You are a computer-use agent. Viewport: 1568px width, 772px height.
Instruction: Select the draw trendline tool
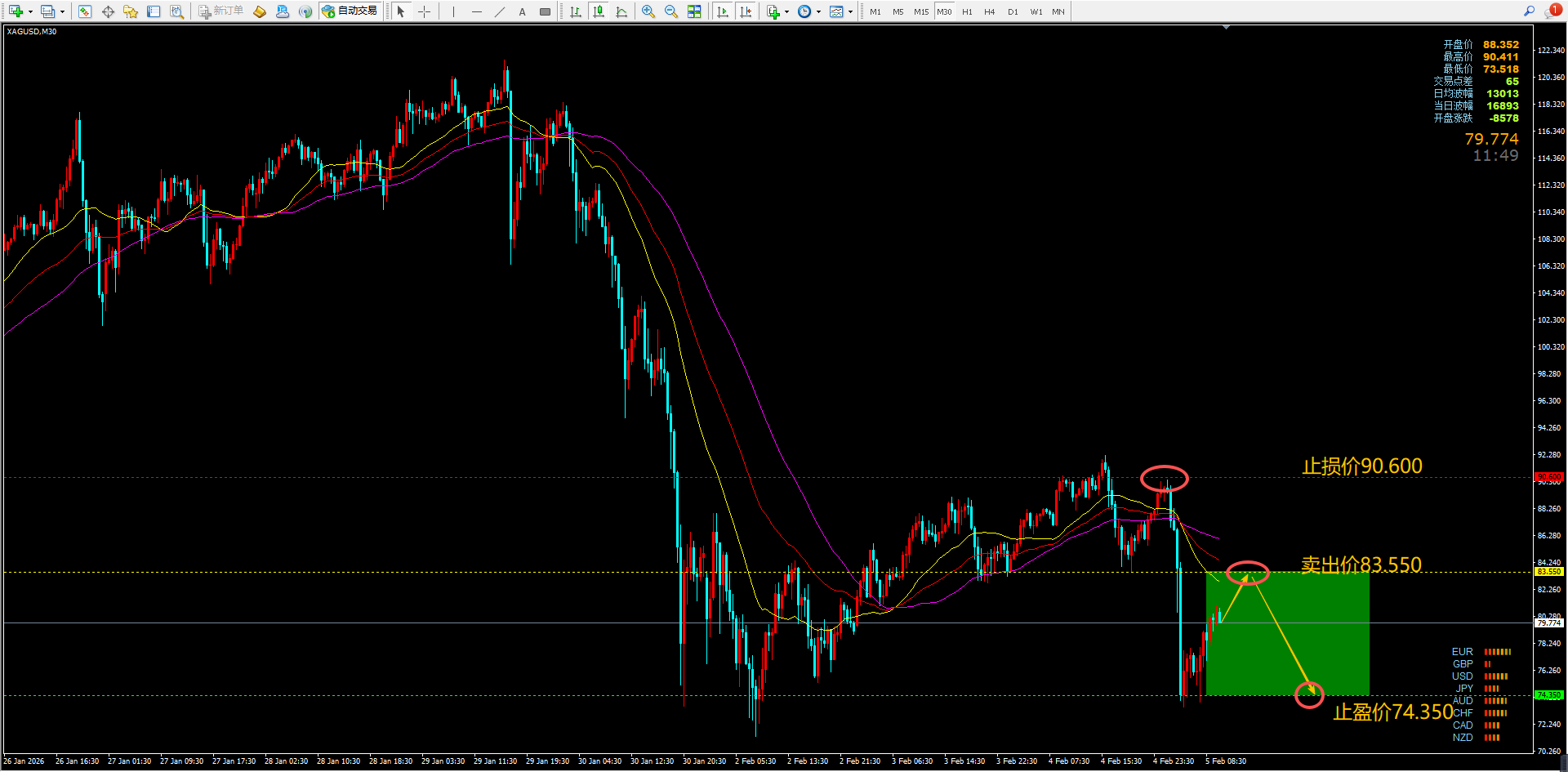[x=500, y=11]
